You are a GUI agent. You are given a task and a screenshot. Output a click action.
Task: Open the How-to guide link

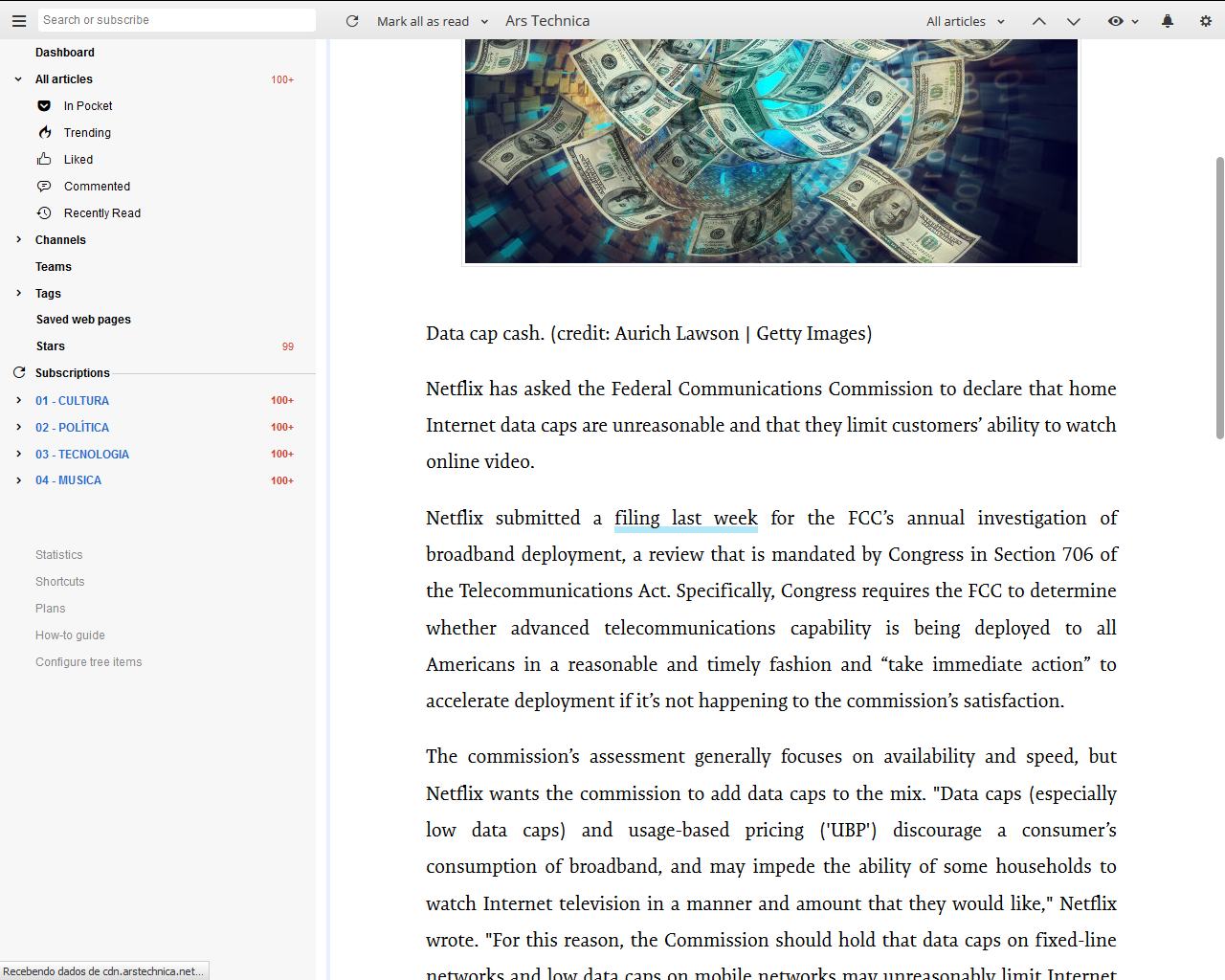(71, 635)
